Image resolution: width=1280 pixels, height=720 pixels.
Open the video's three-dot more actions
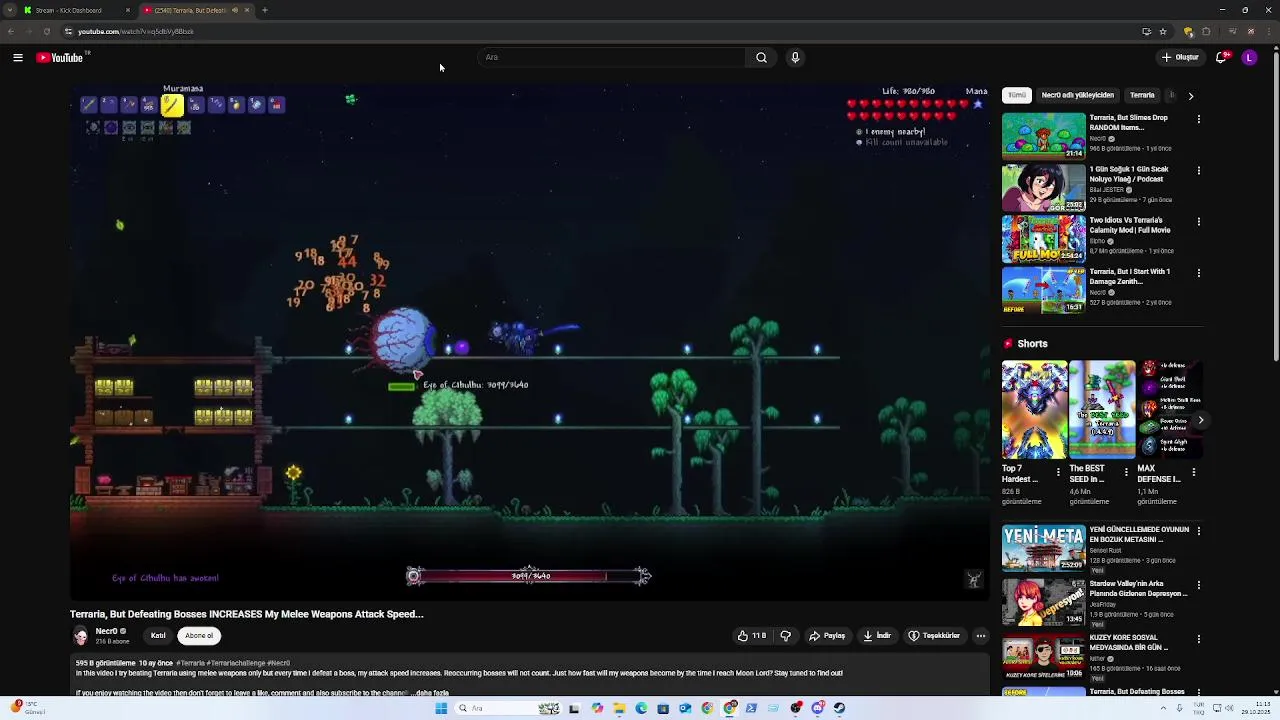[980, 636]
